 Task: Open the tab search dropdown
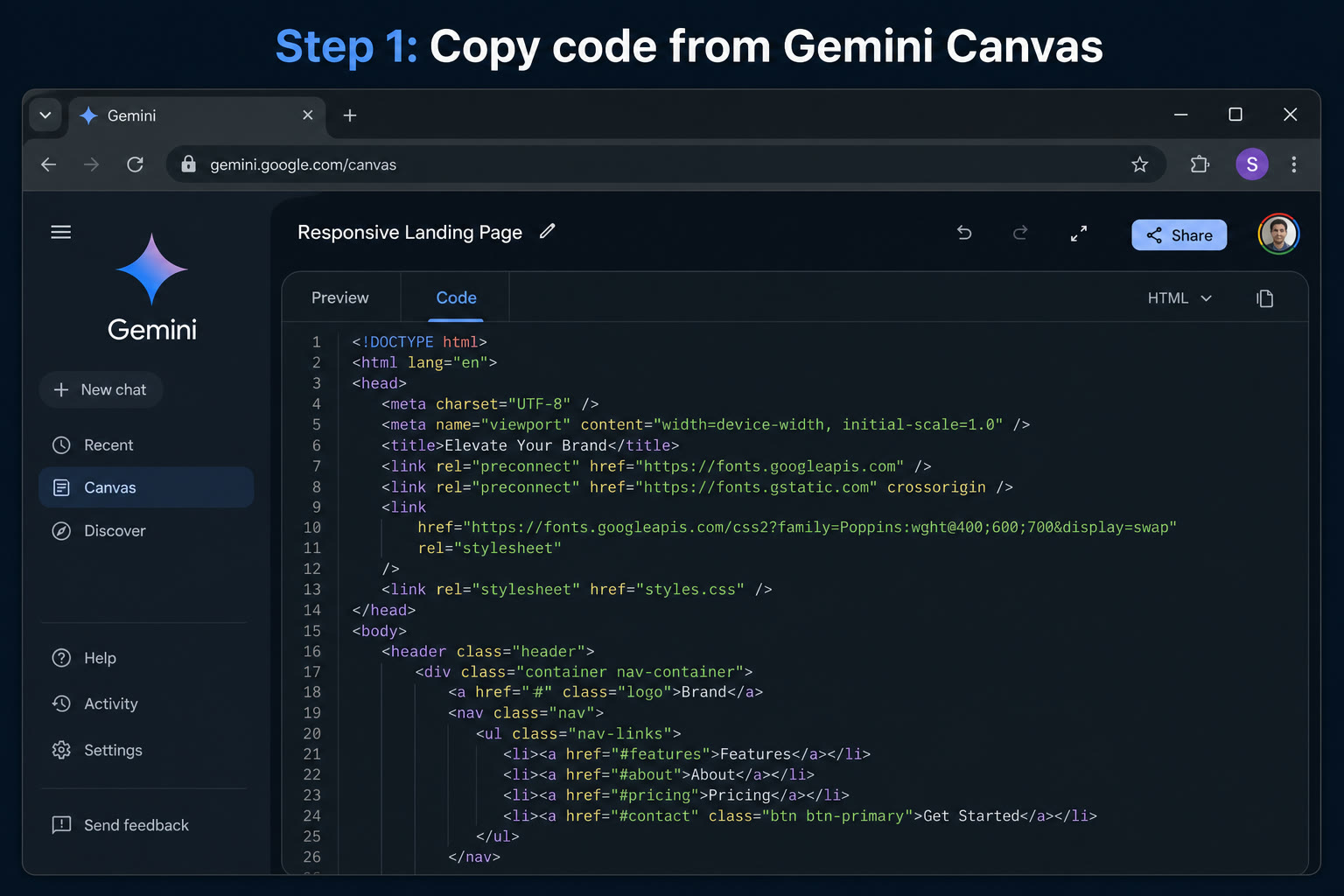tap(45, 115)
